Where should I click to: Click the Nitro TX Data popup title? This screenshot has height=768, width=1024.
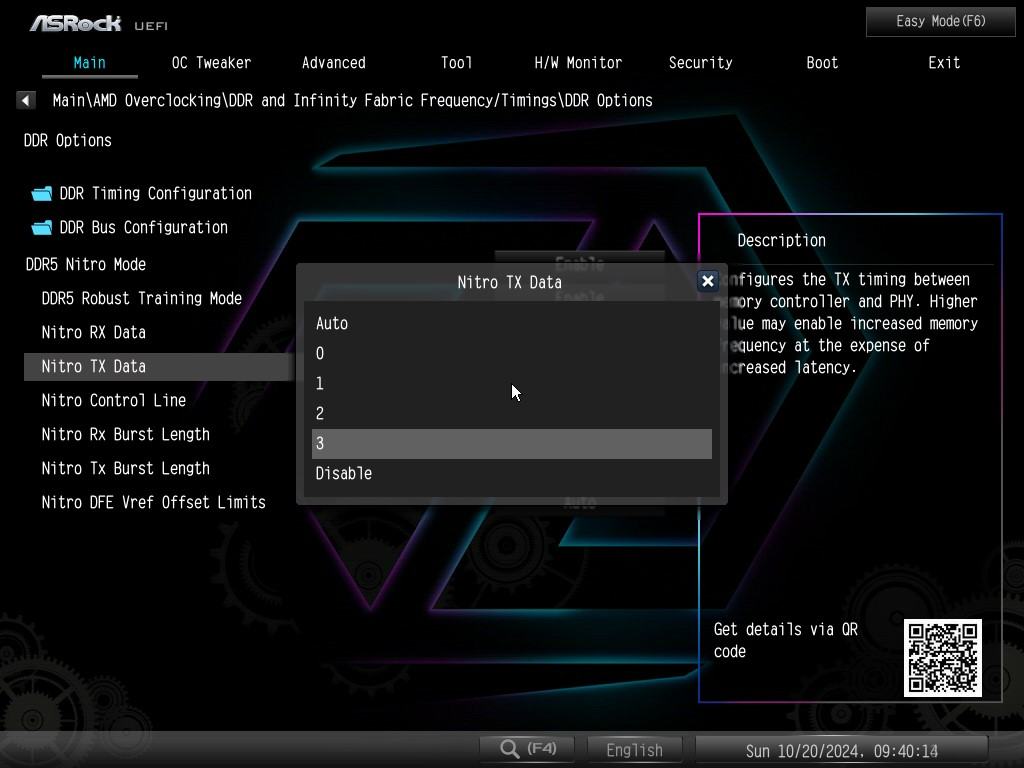509,282
